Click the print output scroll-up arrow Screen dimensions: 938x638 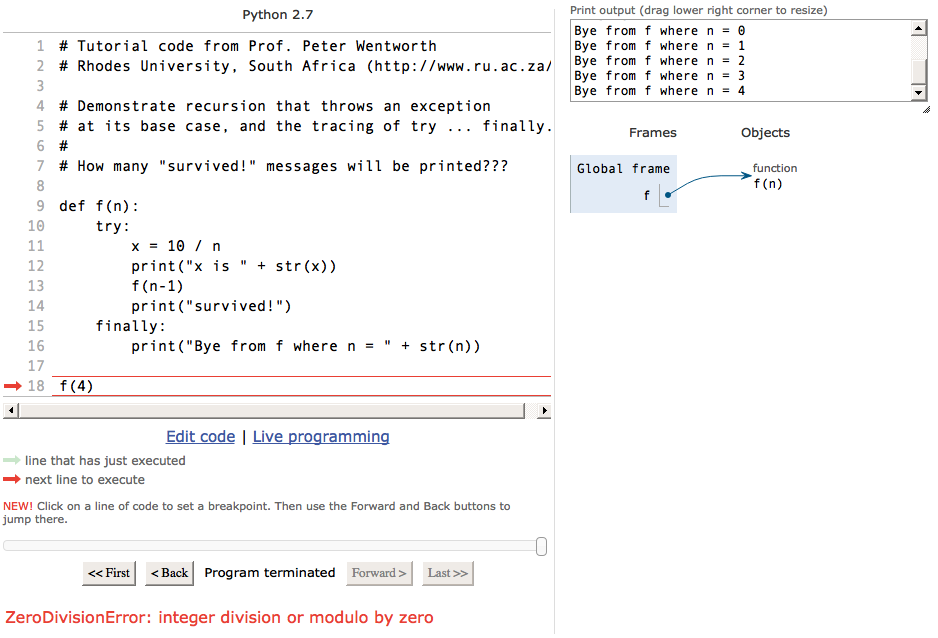(919, 28)
